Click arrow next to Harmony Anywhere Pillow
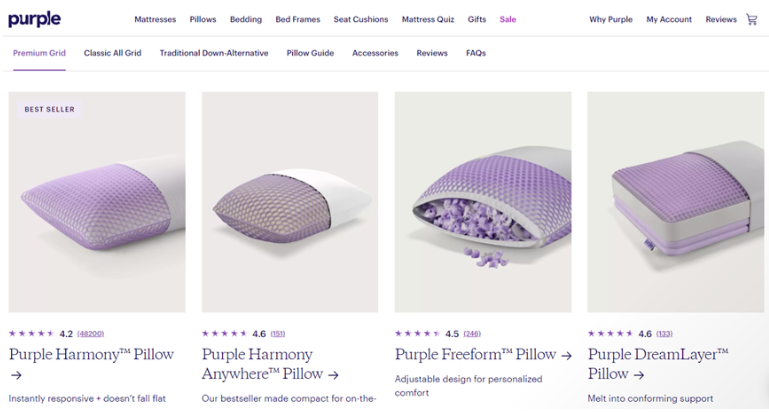The height and width of the screenshot is (412, 769). click(x=334, y=374)
